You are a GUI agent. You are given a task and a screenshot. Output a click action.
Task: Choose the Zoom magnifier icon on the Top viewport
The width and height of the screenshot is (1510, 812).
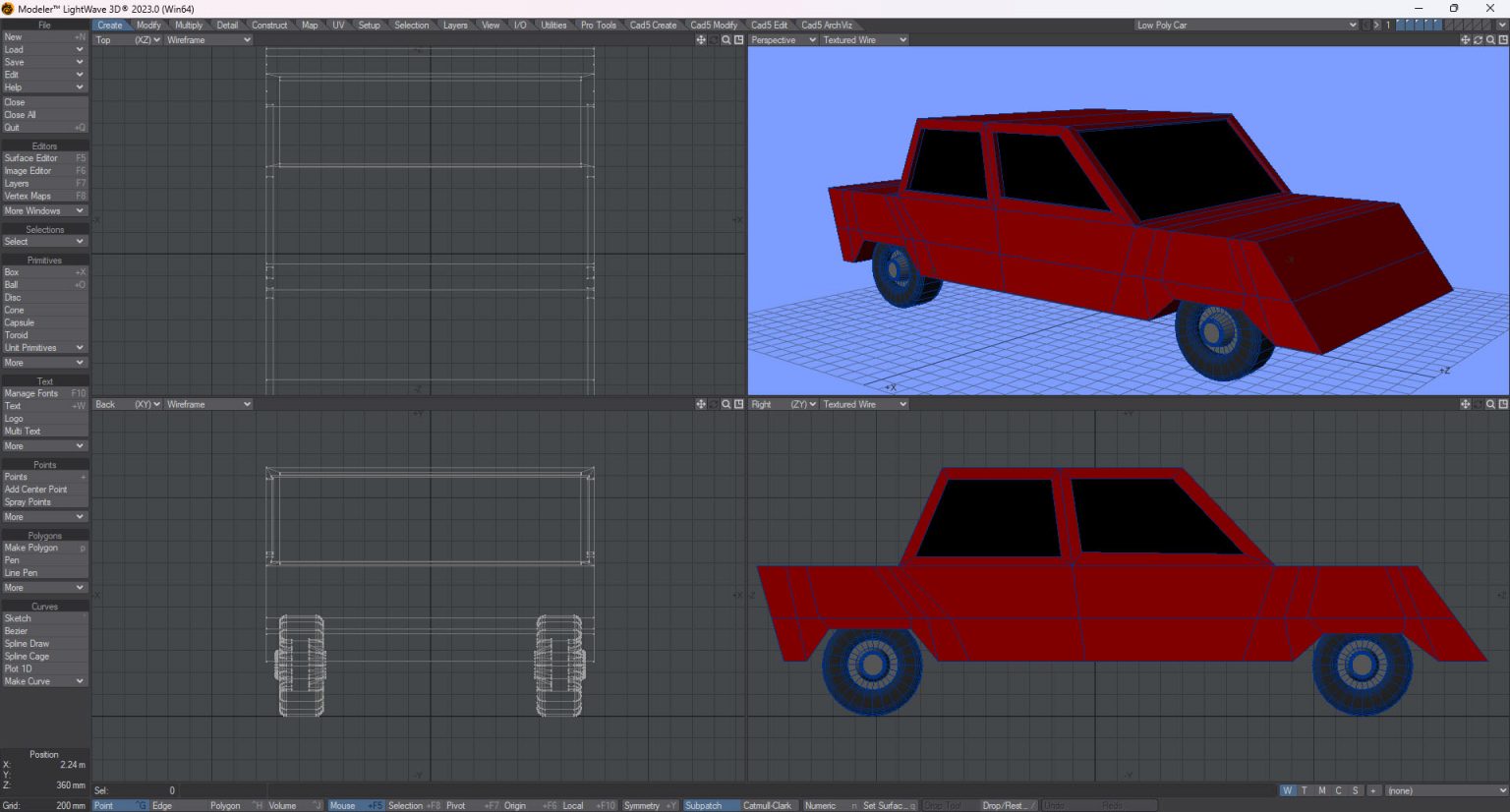pos(726,40)
